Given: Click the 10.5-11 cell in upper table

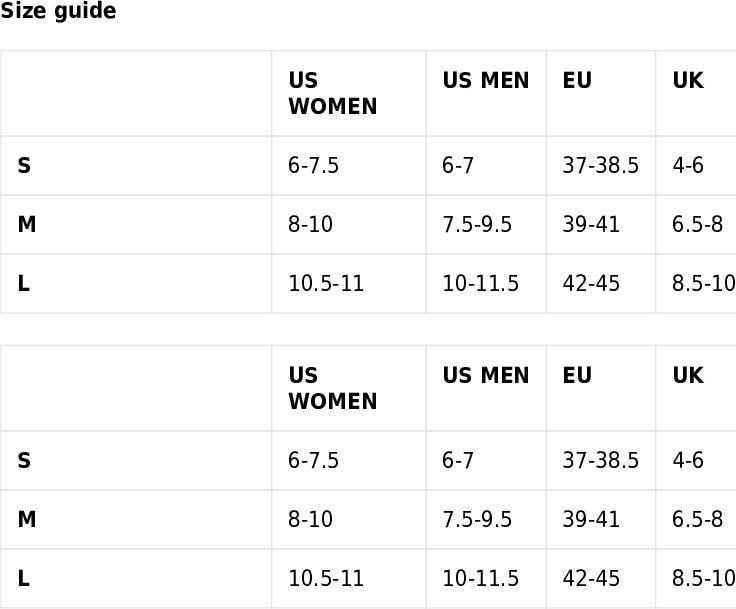Looking at the screenshot, I should 326,284.
